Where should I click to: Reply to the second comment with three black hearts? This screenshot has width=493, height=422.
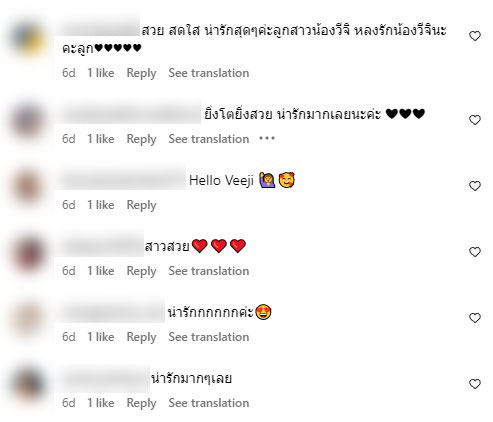point(141,139)
